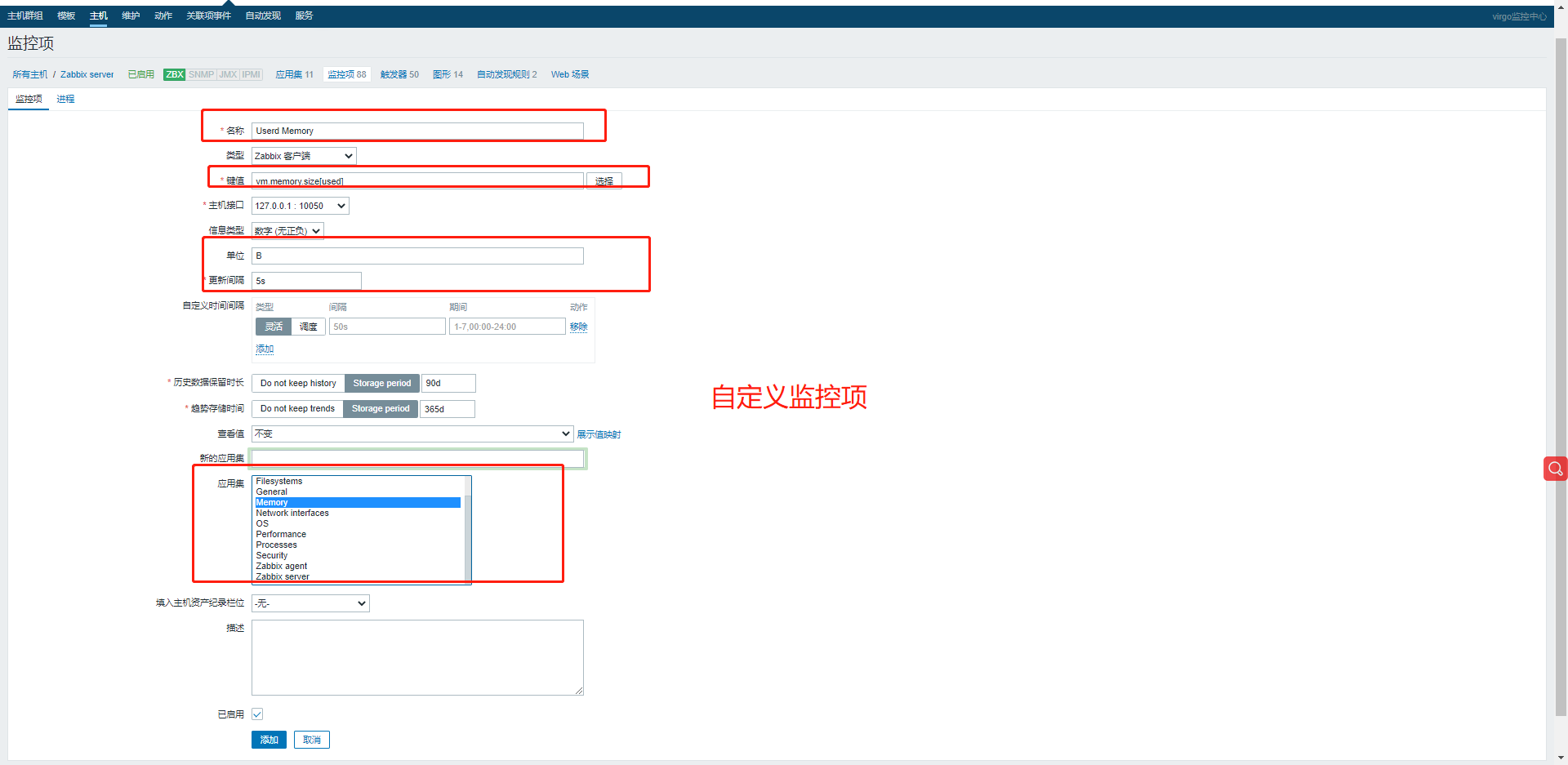Open the 主机接口 127.0.0.1 dropdown

[301, 206]
